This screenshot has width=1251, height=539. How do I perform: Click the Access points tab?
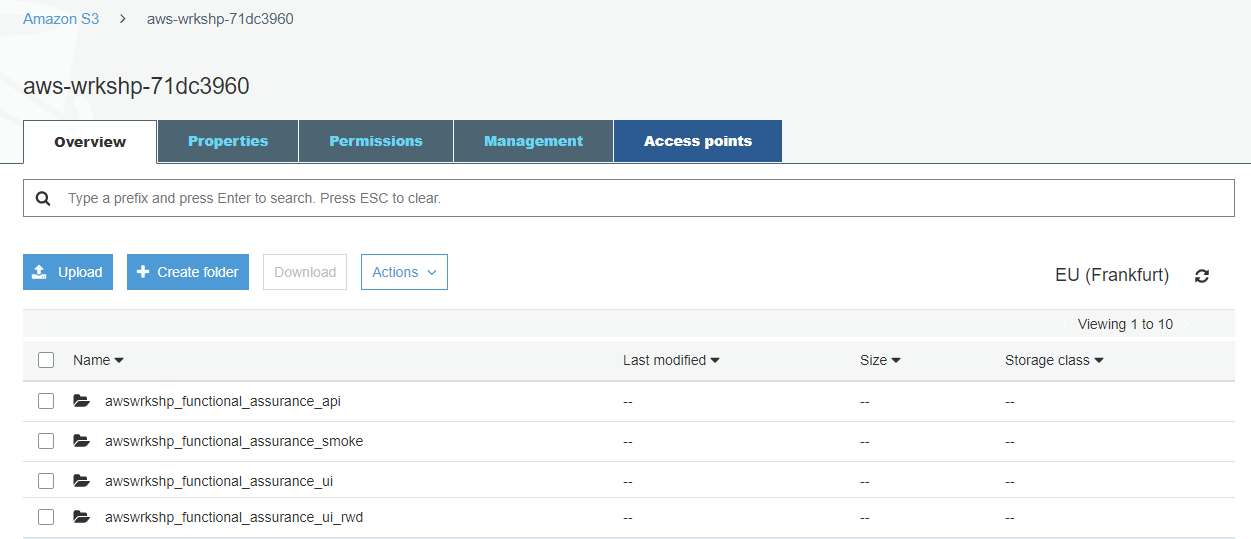point(698,141)
